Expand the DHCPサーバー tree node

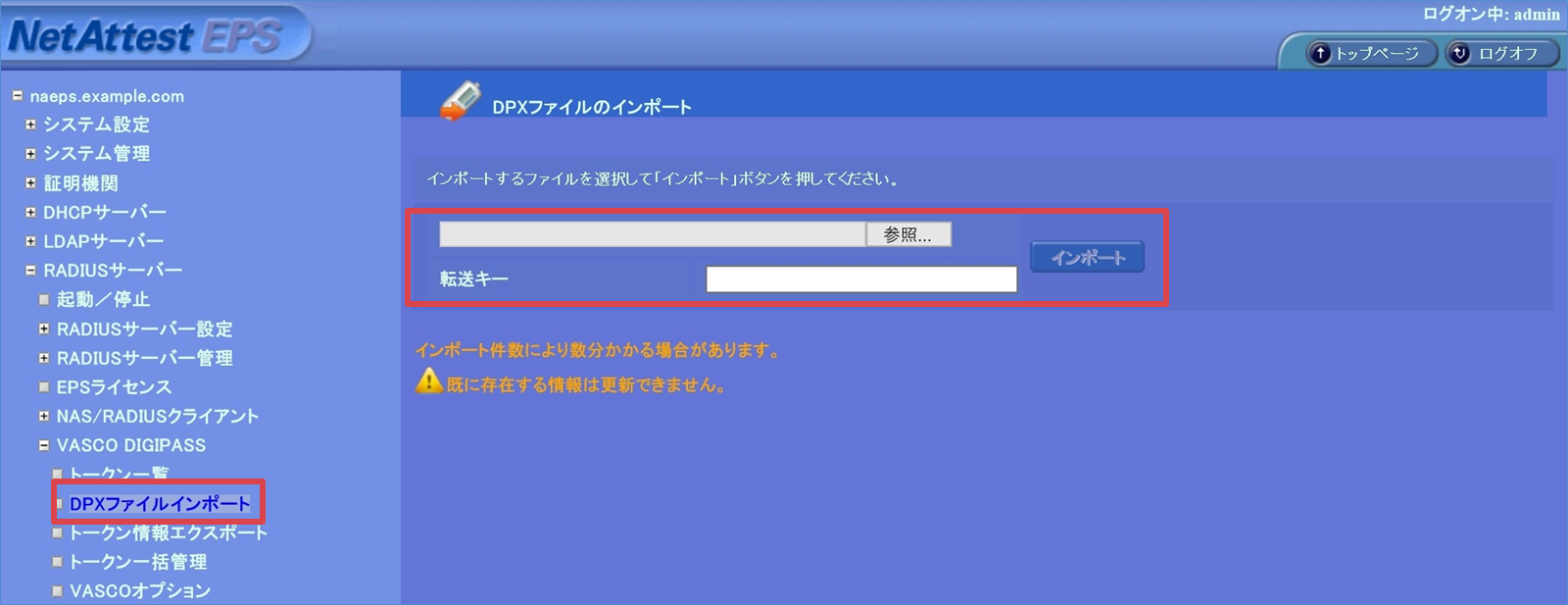[x=30, y=212]
